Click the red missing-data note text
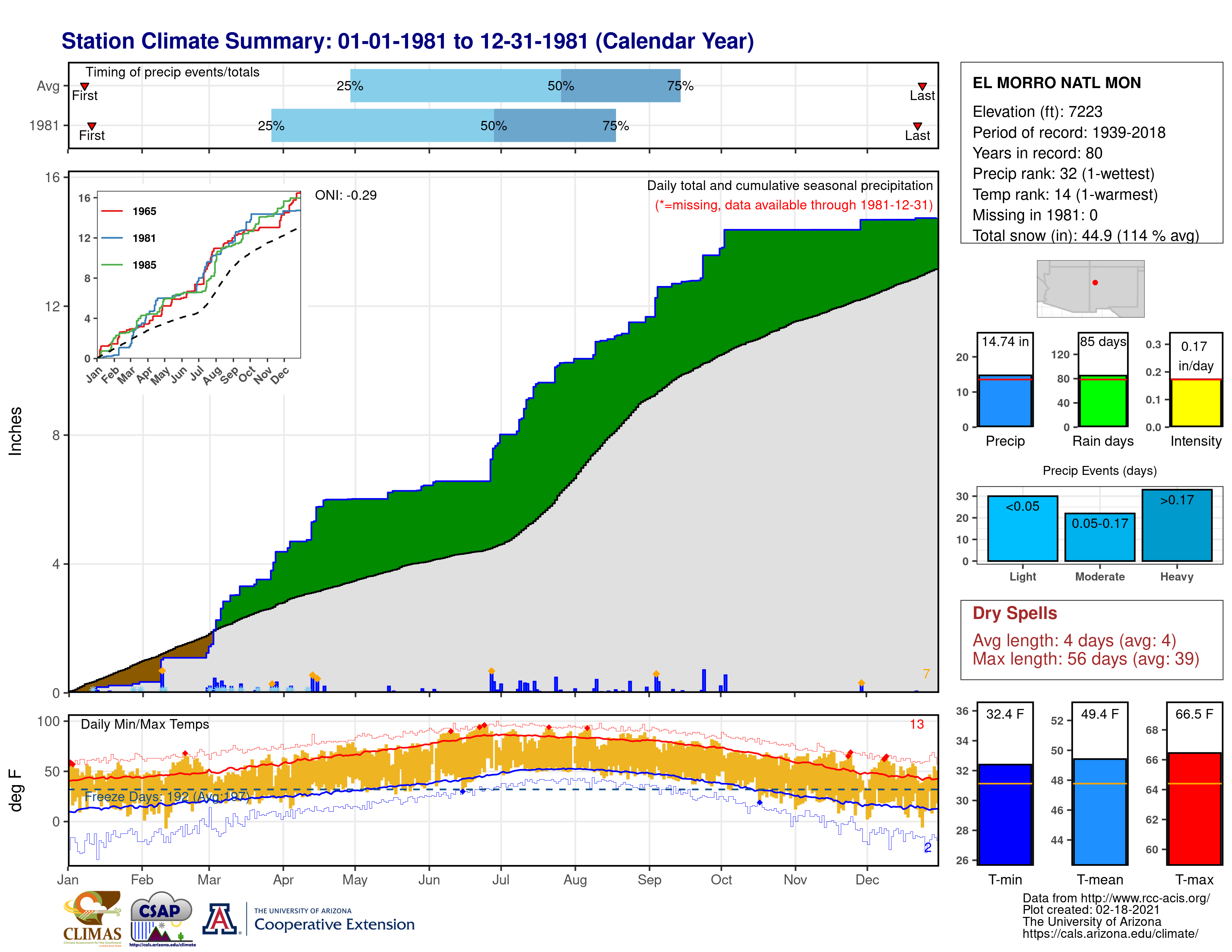 pyautogui.click(x=794, y=205)
